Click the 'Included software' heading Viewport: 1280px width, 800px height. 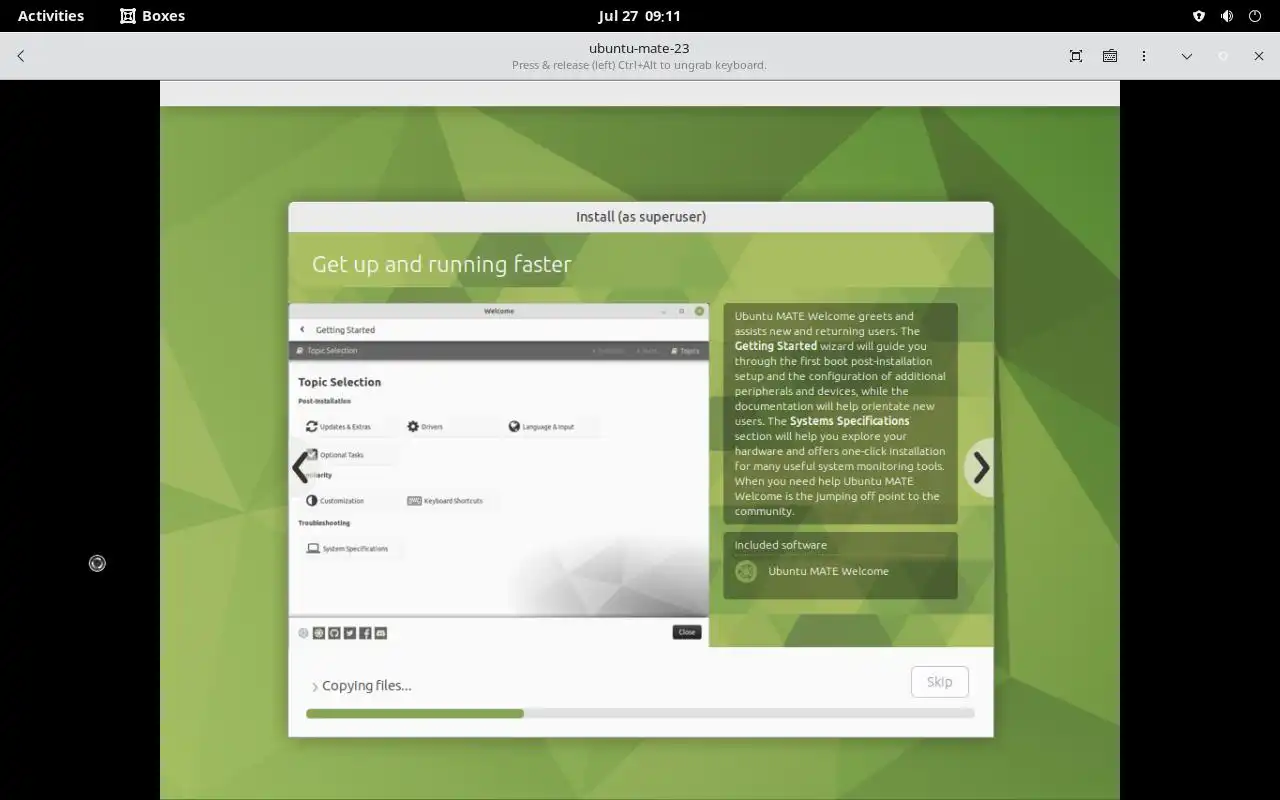coord(780,545)
